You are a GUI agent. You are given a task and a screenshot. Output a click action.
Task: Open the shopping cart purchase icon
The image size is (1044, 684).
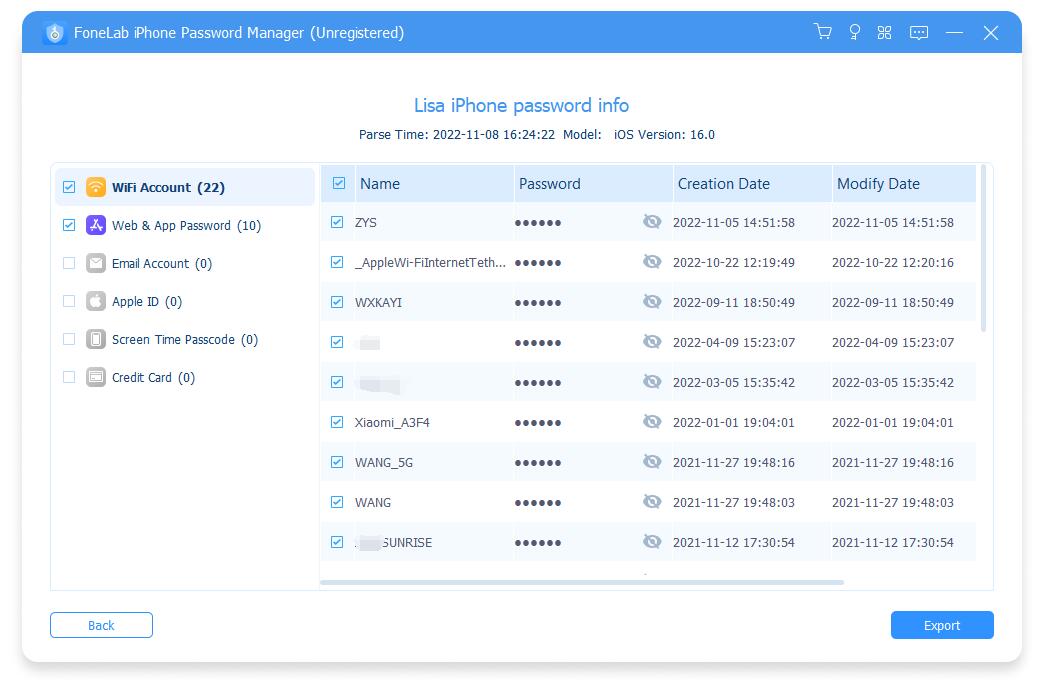tap(823, 32)
